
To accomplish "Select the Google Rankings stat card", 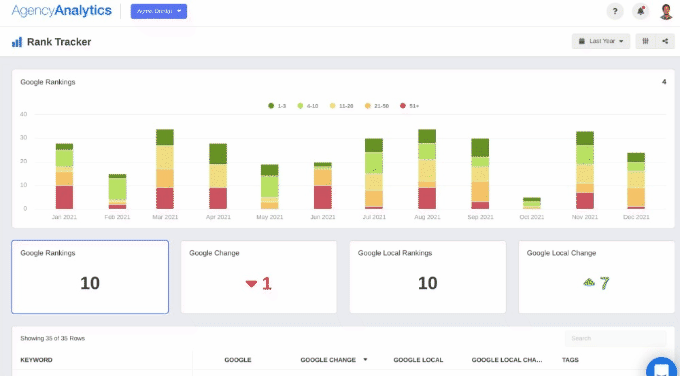I will (90, 277).
